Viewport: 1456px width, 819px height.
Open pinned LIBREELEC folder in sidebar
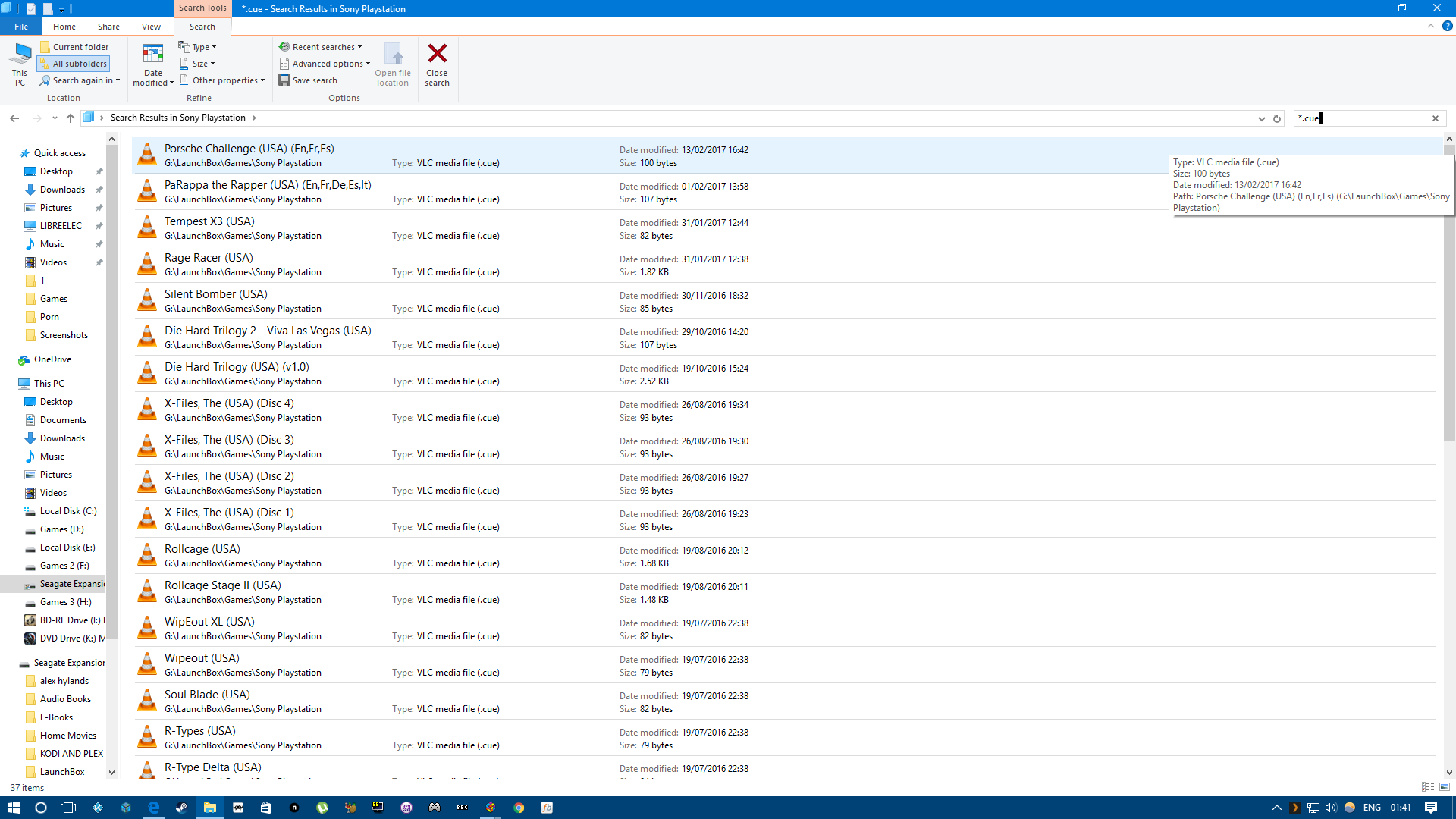click(x=61, y=226)
